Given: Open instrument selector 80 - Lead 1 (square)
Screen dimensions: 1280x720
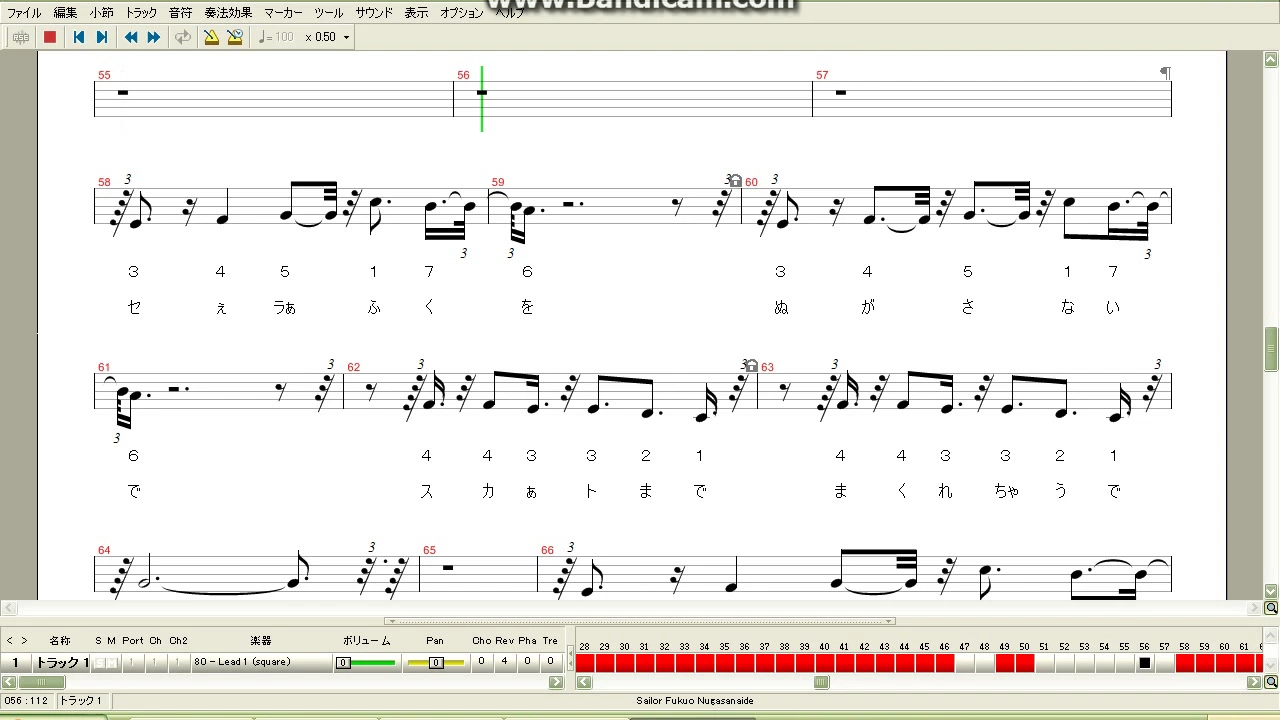Looking at the screenshot, I should 260,662.
